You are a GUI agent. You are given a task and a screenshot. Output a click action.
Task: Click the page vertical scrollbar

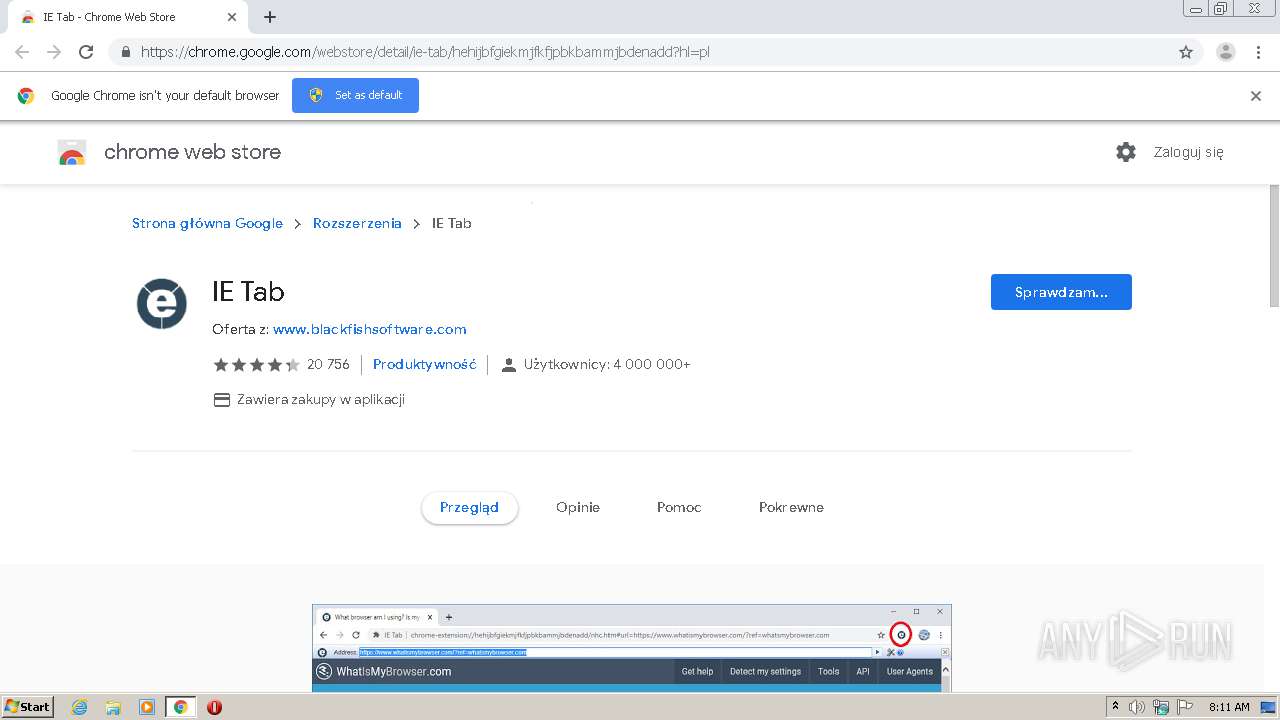tap(1274, 245)
